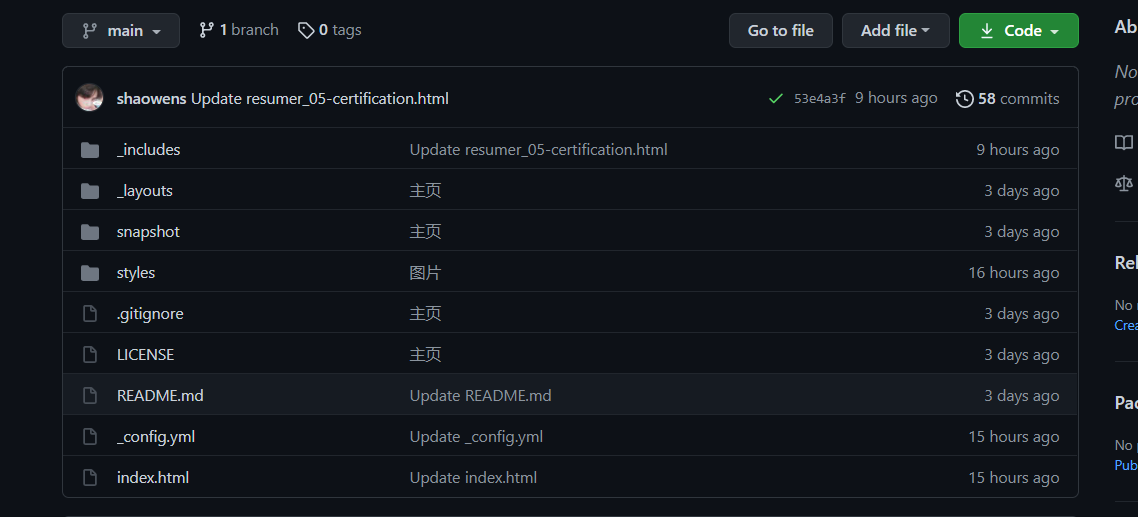Image resolution: width=1138 pixels, height=517 pixels.
Task: Click the law scale license icon in sidebar
Action: click(1124, 183)
